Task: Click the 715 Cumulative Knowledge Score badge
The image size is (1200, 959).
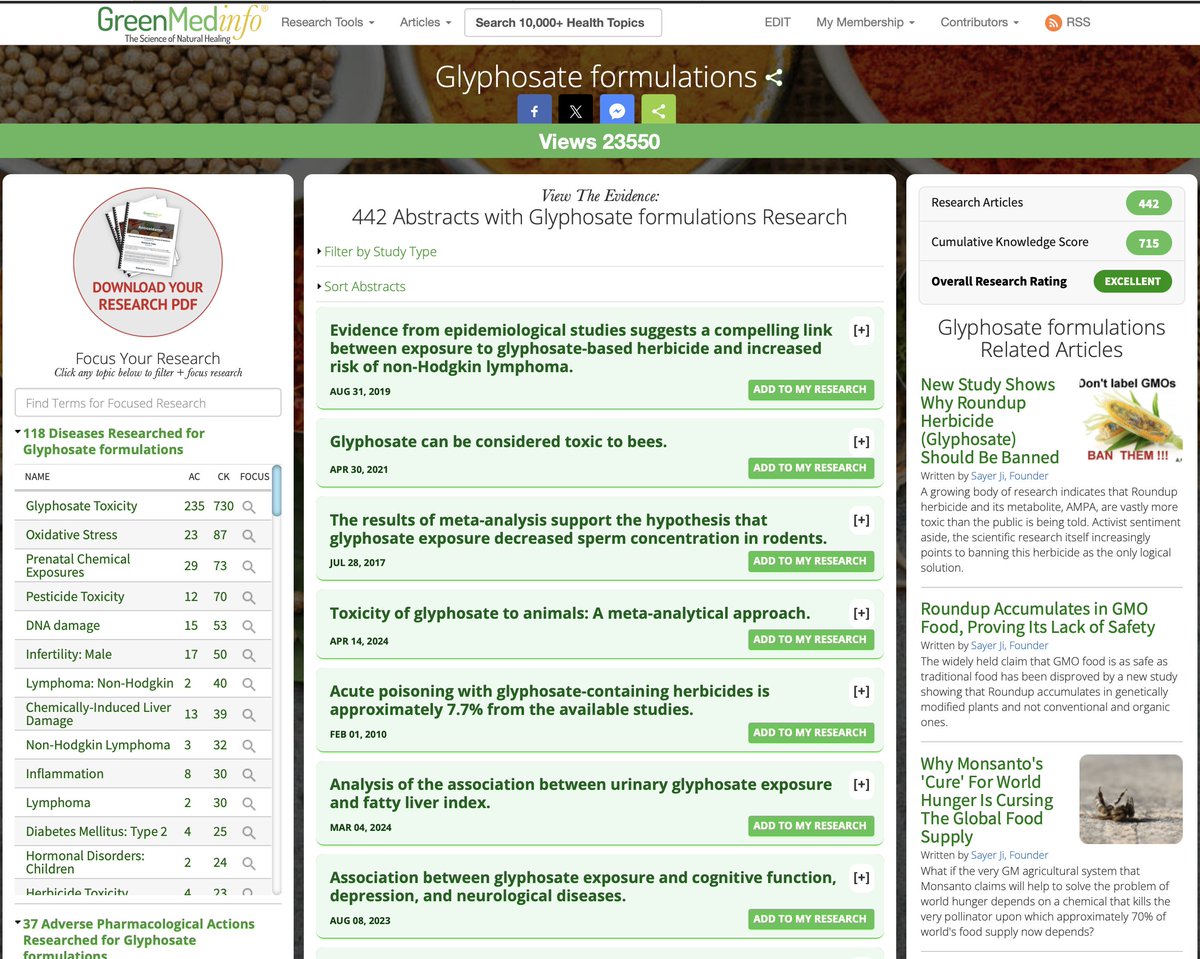Action: [x=1149, y=242]
